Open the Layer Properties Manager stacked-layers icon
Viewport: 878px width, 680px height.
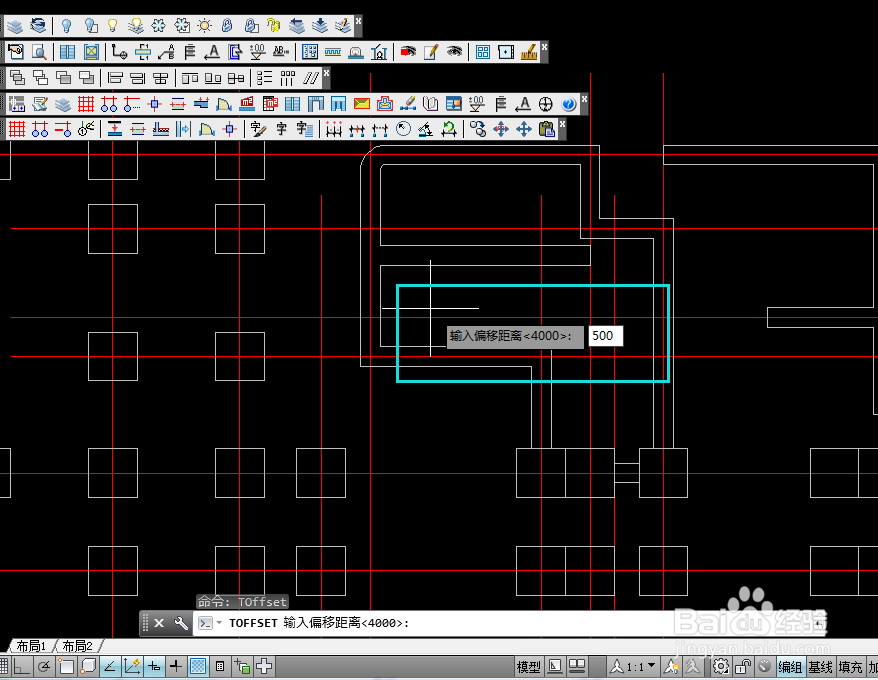[x=15, y=26]
